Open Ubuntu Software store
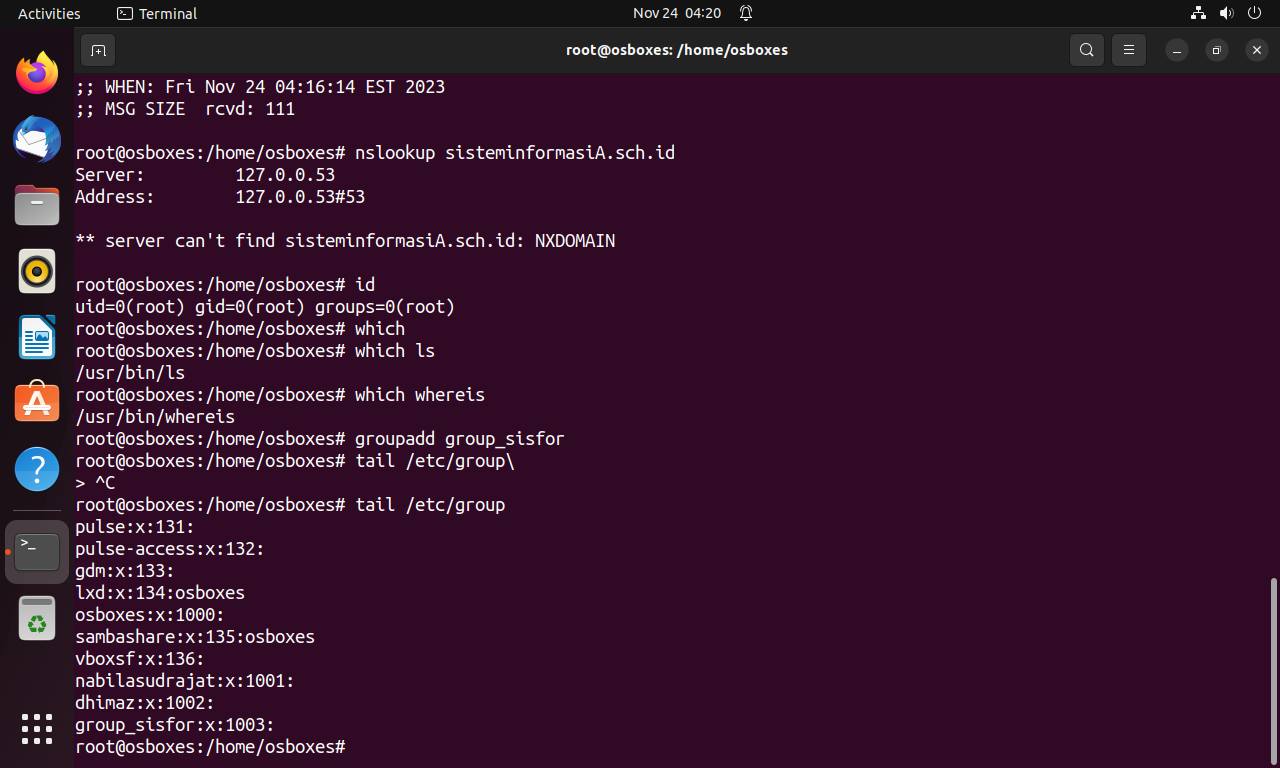 coord(37,403)
